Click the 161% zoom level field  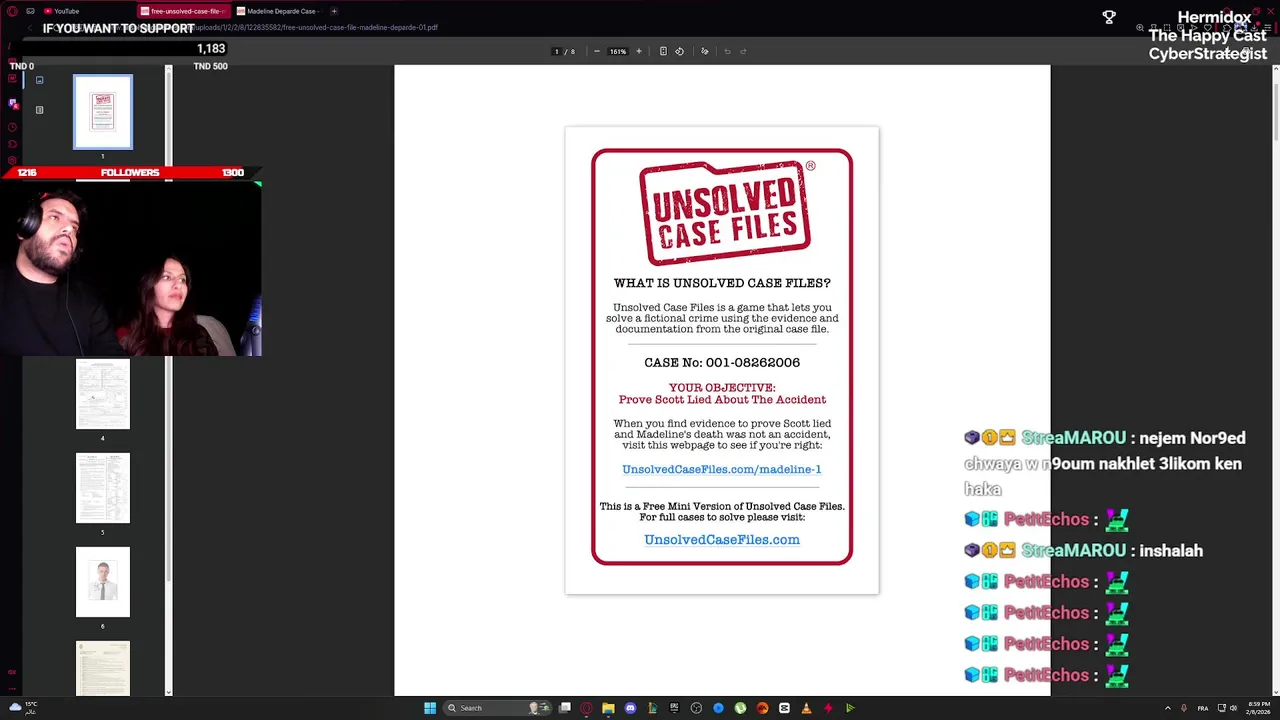pos(618,51)
